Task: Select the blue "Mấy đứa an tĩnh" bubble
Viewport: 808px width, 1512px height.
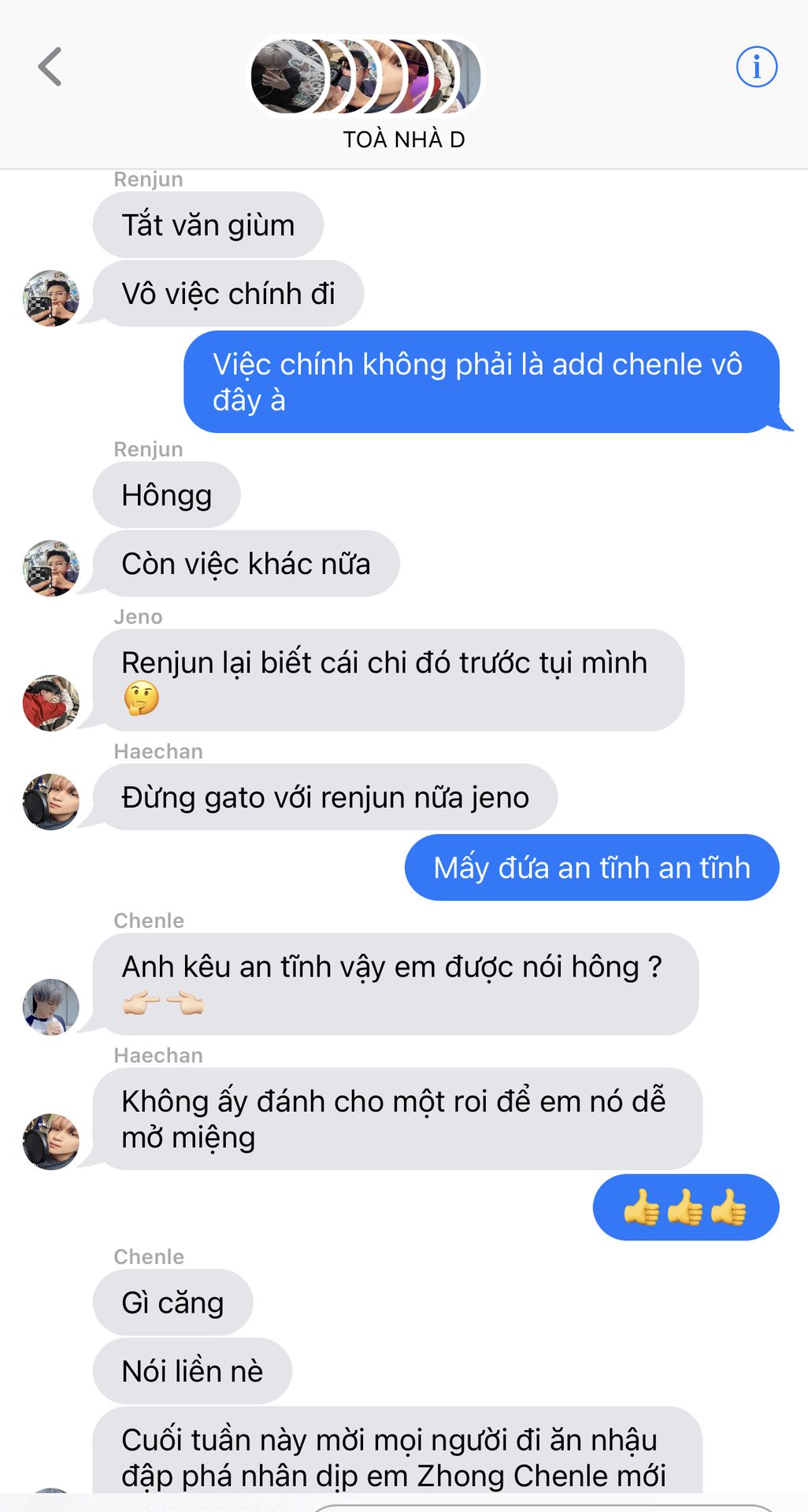Action: [592, 868]
